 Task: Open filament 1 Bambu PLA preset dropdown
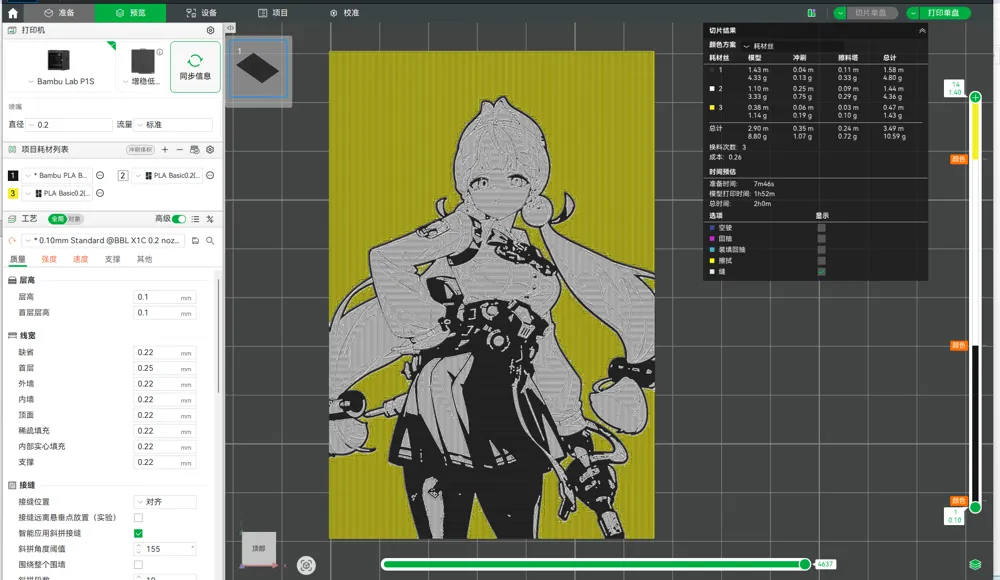click(58, 175)
